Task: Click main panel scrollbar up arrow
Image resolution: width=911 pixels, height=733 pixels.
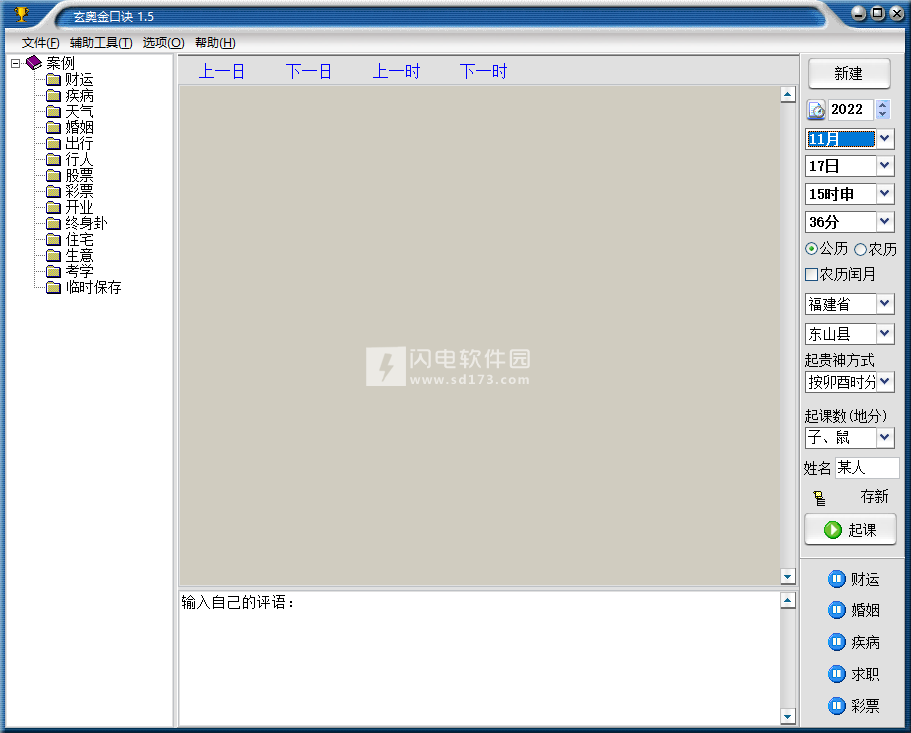Action: tap(787, 94)
